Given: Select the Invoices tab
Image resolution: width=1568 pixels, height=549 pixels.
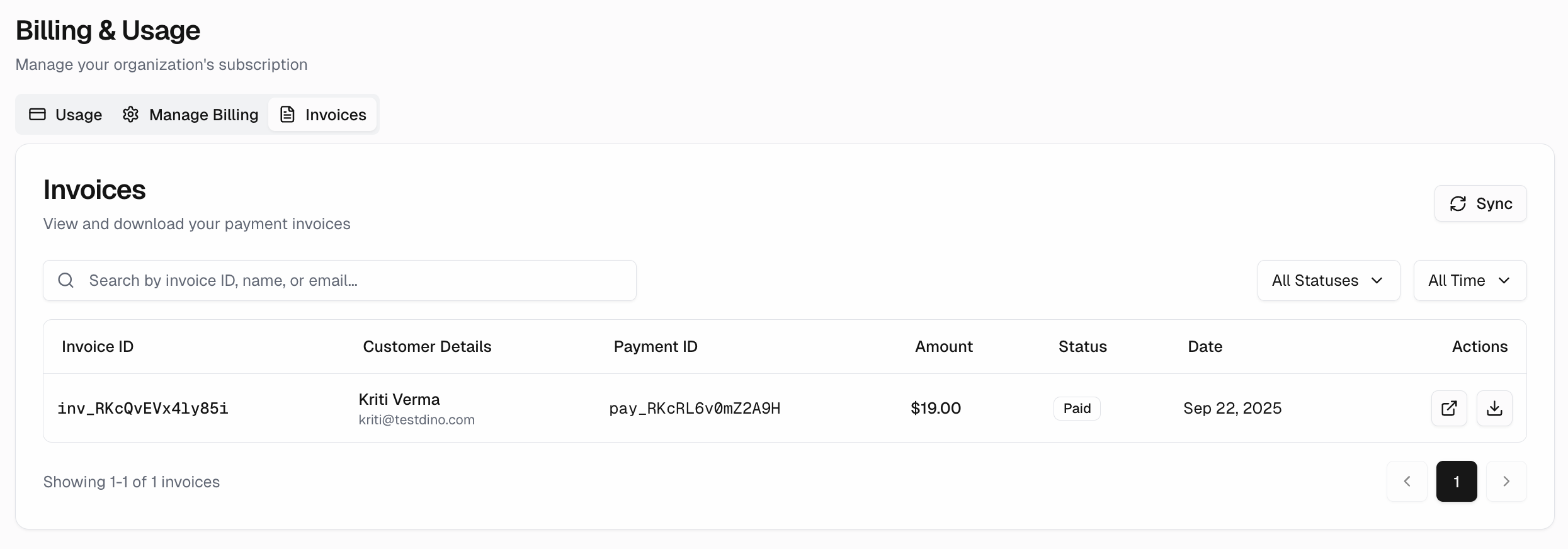Looking at the screenshot, I should pyautogui.click(x=323, y=115).
